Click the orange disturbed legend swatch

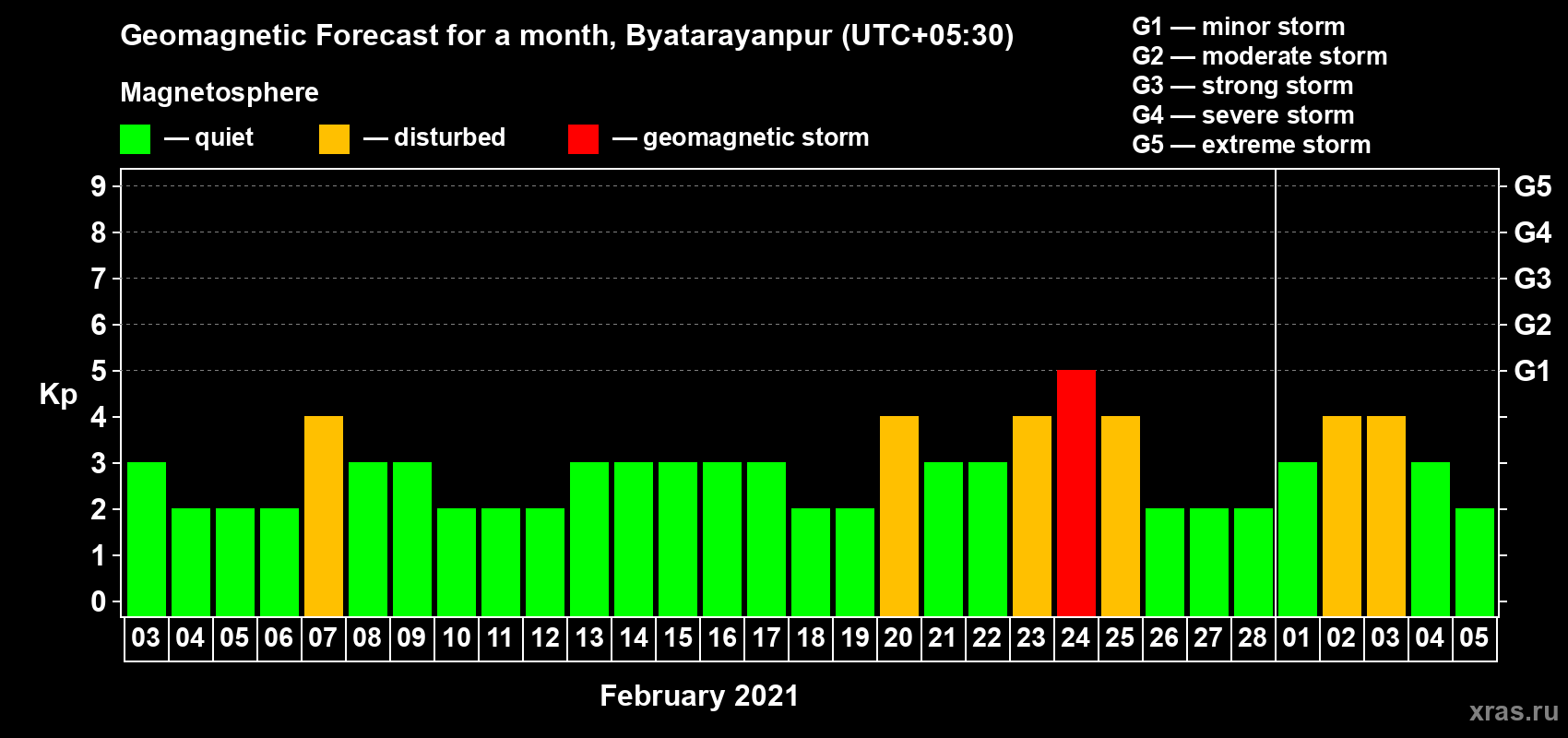click(x=334, y=139)
